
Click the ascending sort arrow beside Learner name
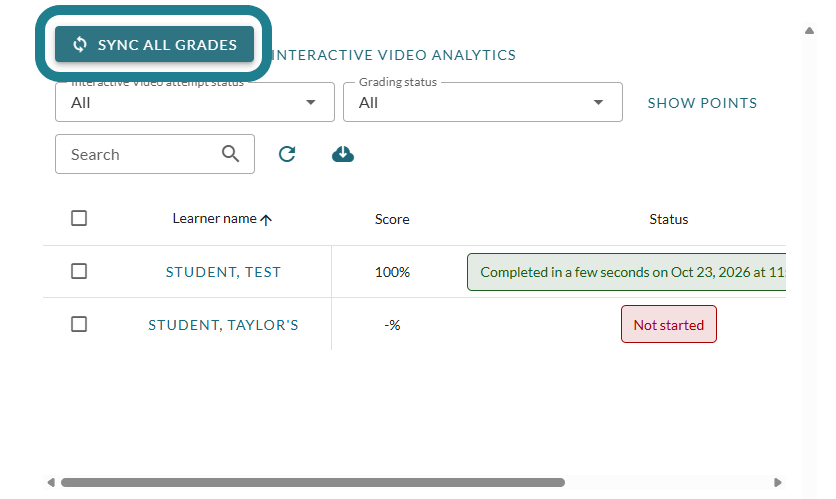pos(266,219)
